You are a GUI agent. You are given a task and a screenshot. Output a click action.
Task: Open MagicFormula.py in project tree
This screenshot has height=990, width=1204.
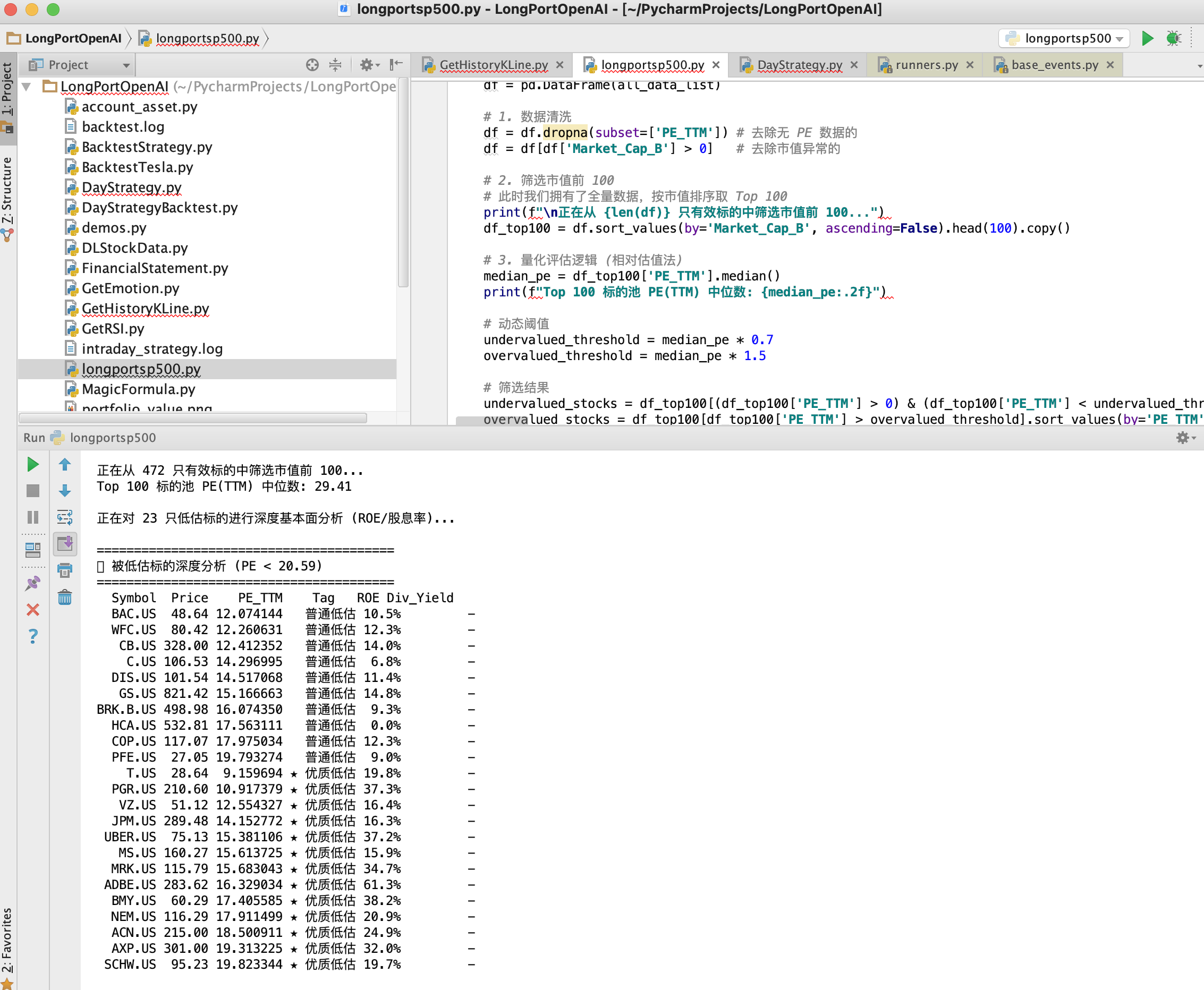point(138,389)
